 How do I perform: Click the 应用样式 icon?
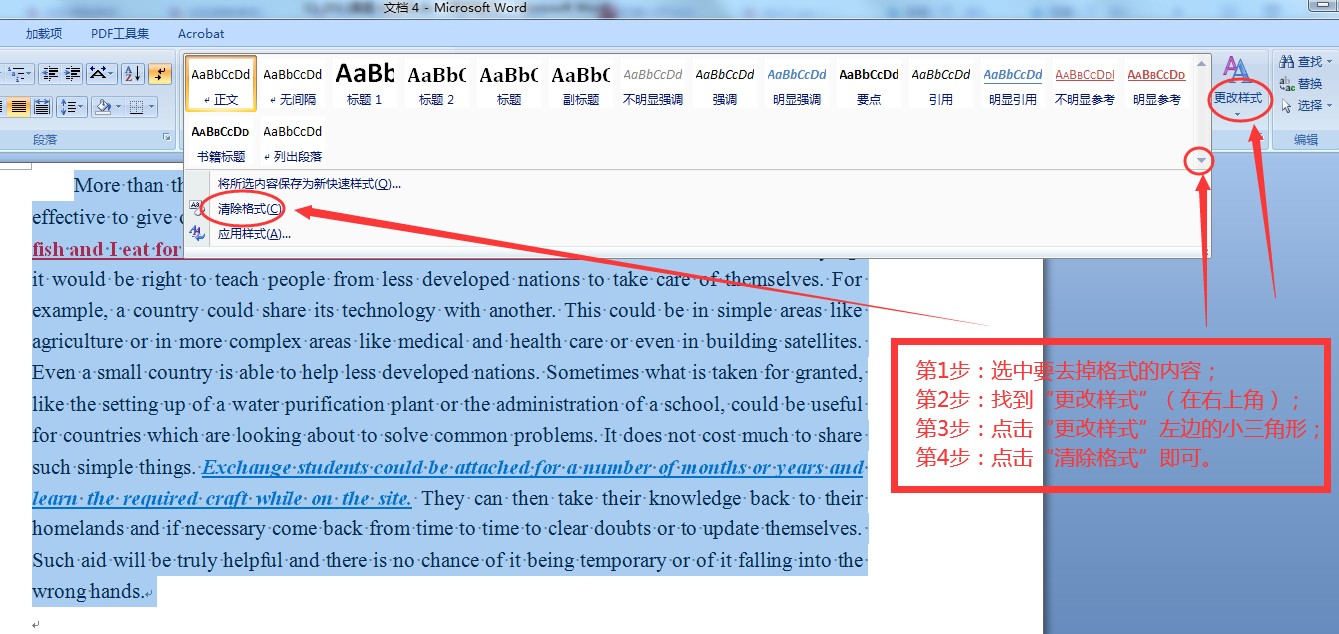[x=197, y=233]
